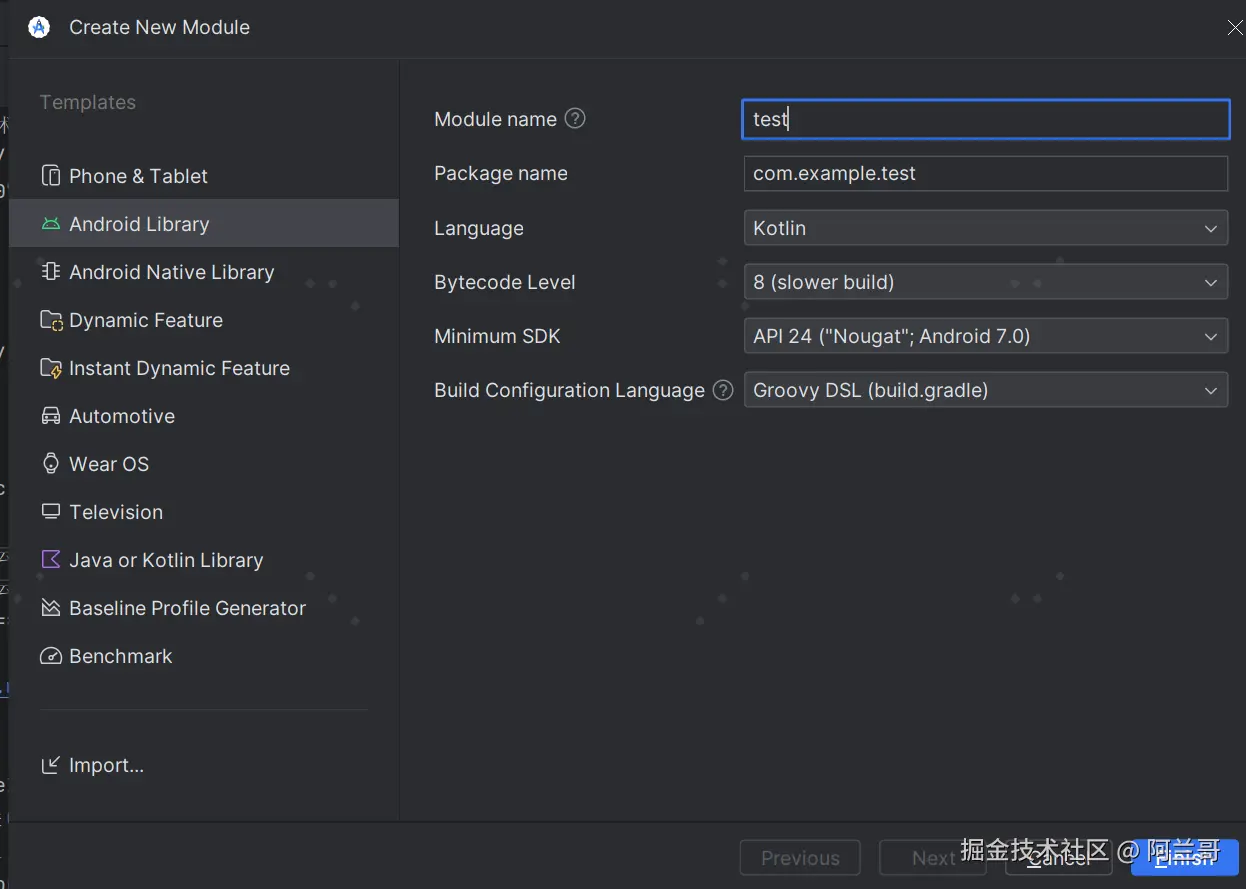Click the Android Library template icon
Viewport: 1246px width, 889px height.
[x=50, y=224]
